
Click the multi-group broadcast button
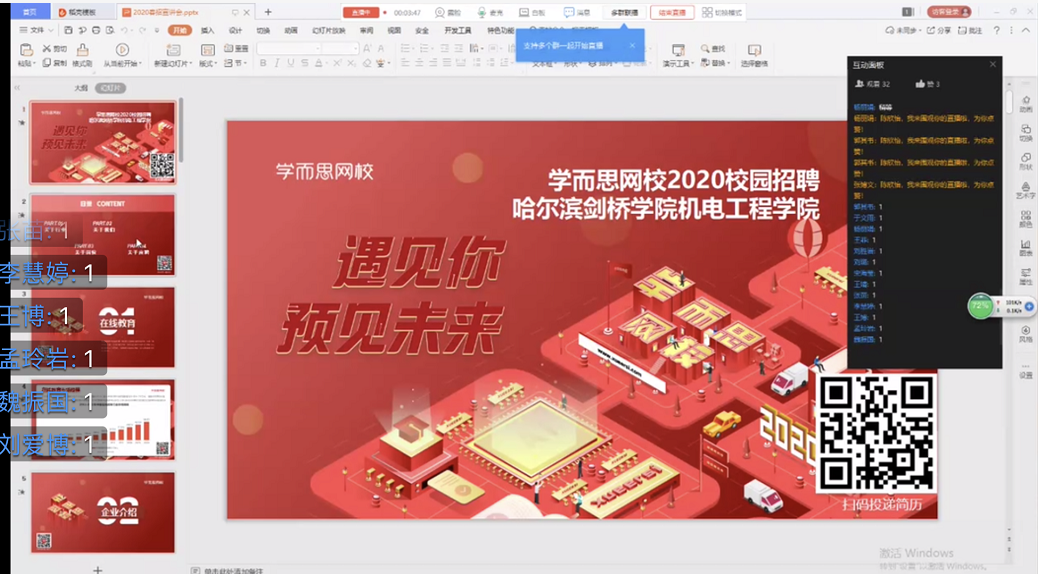(x=624, y=13)
